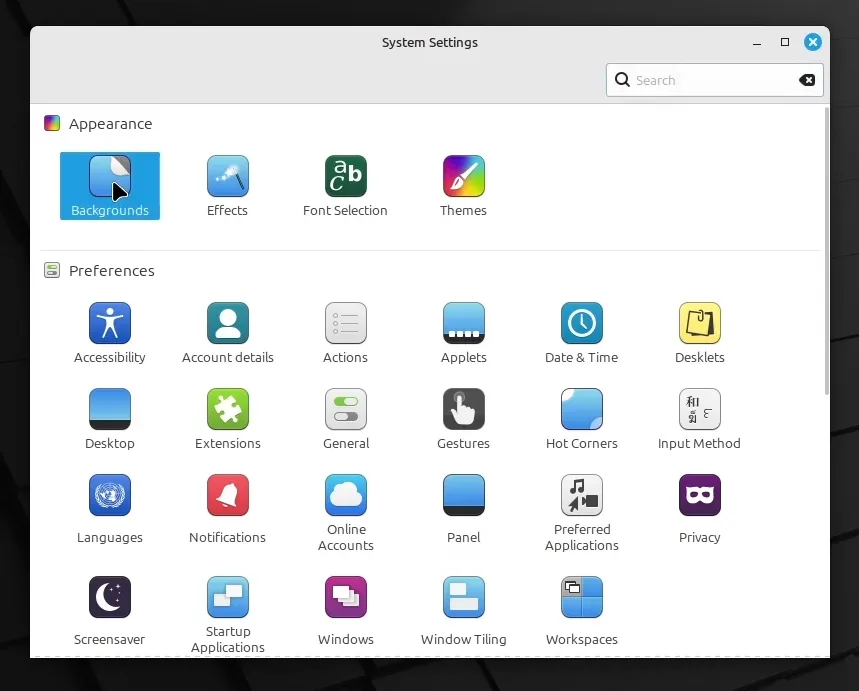Viewport: 859px width, 691px height.
Task: Open Account details
Action: 227,330
